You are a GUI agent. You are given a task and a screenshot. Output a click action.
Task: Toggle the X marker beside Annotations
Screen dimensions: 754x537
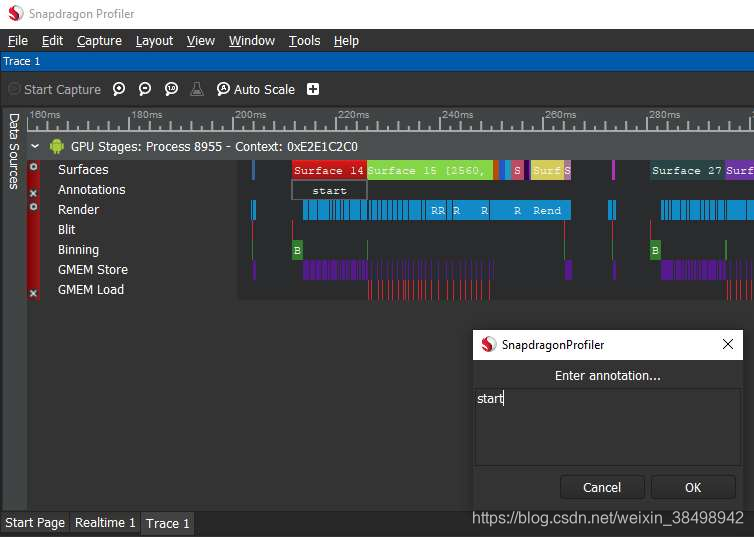pyautogui.click(x=33, y=193)
